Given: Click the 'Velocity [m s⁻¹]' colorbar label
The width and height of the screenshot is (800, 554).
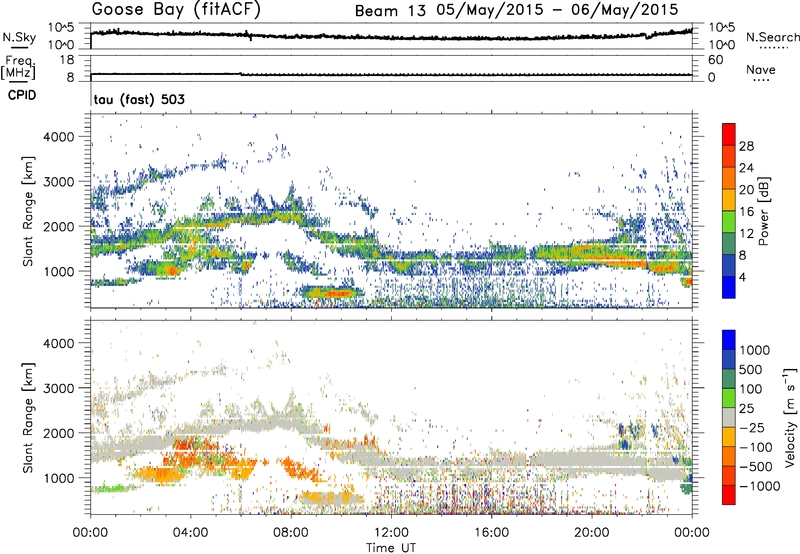Looking at the screenshot, I should 790,417.
